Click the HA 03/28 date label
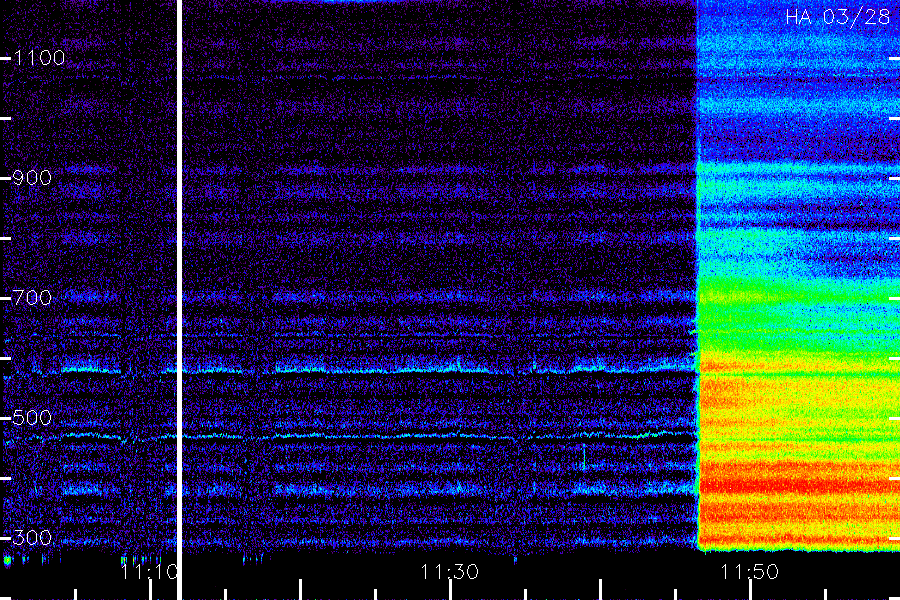The width and height of the screenshot is (900, 600). click(837, 17)
